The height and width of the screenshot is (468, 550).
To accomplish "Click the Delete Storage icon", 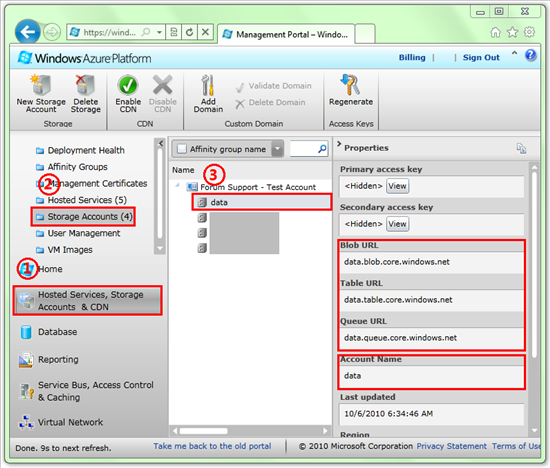I will 85,85.
